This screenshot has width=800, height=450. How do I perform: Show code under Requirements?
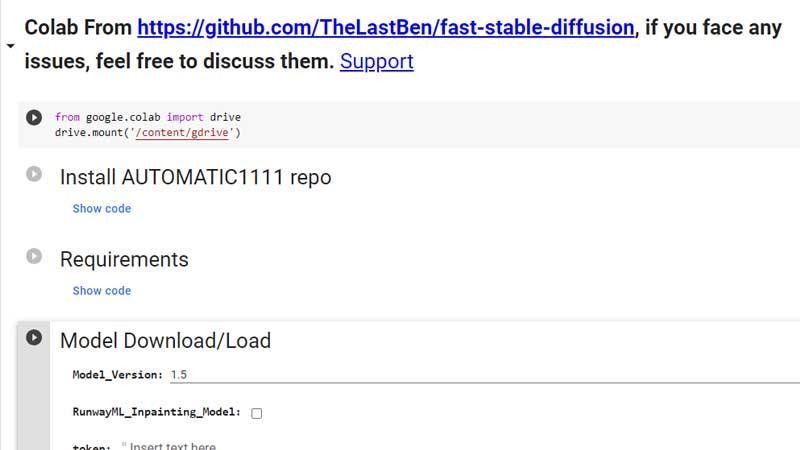tap(102, 291)
